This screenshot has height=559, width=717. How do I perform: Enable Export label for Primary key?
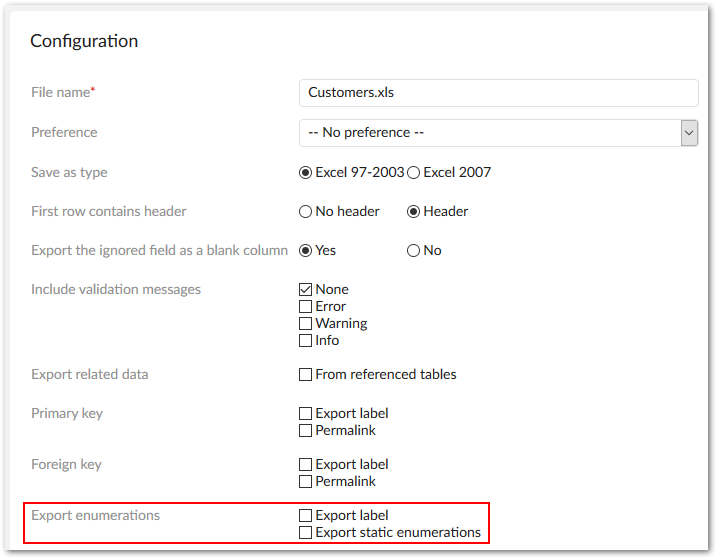coord(306,413)
